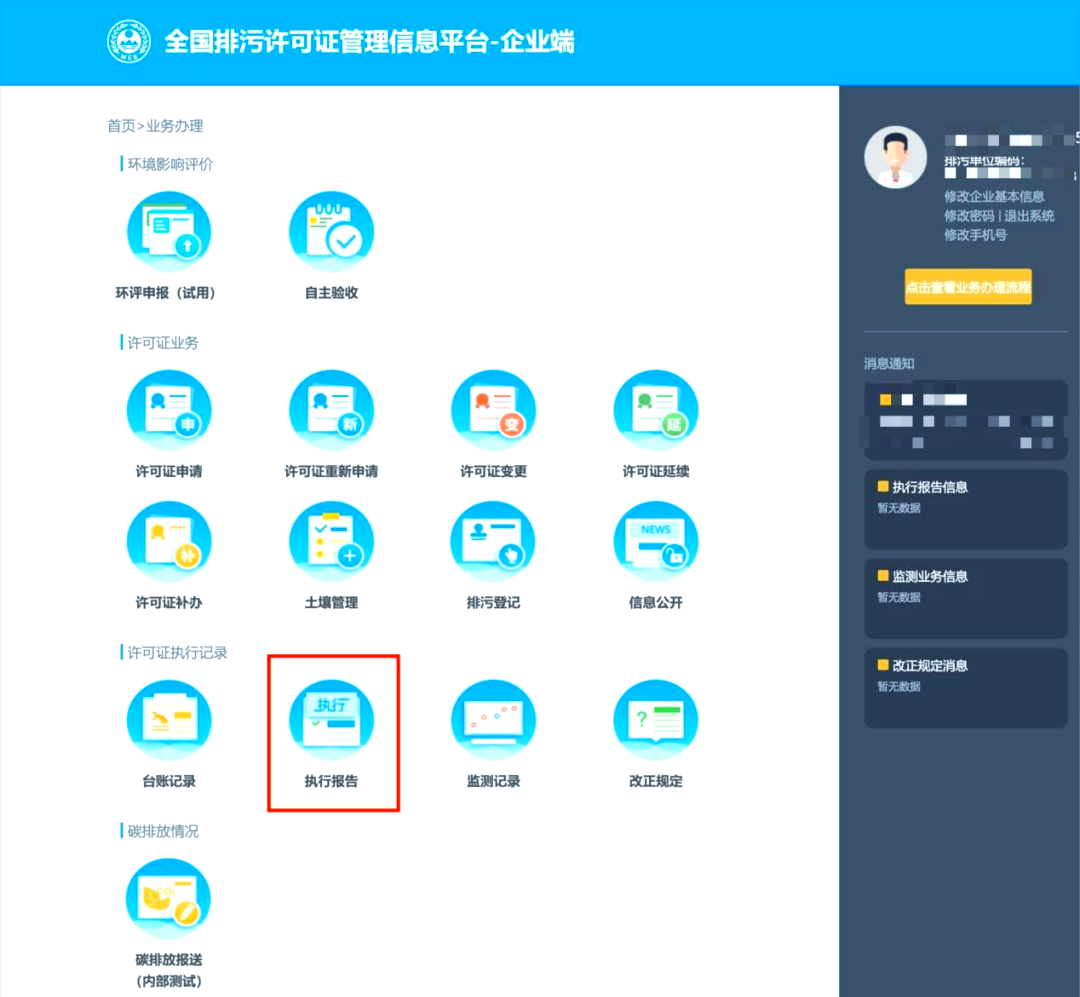This screenshot has width=1080, height=997.
Task: Open the 监测业务信息 message card
Action: click(x=966, y=598)
